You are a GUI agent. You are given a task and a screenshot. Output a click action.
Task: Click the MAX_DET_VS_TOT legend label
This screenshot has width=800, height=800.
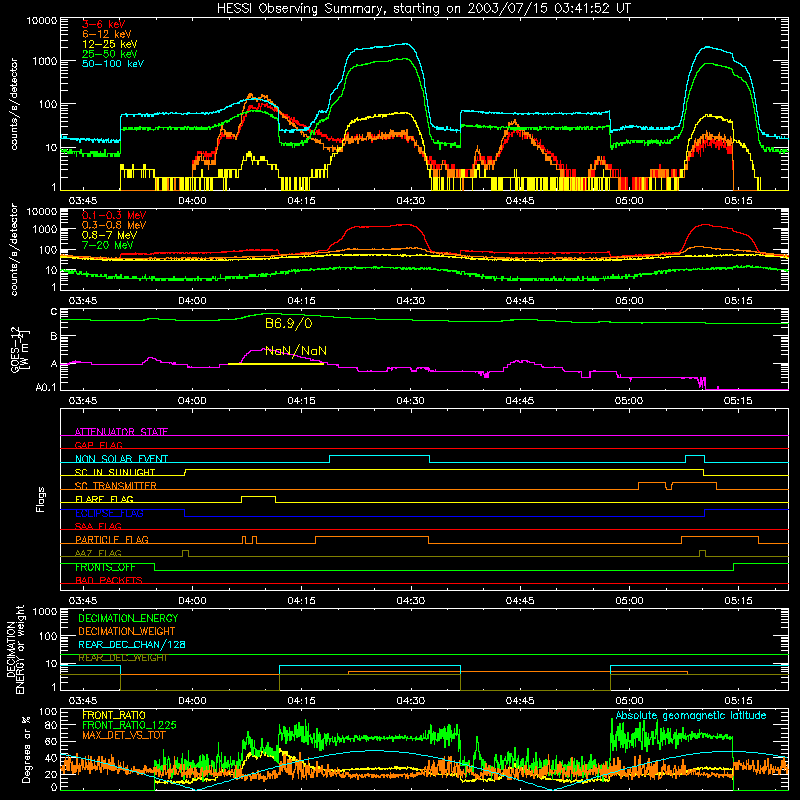pos(124,735)
